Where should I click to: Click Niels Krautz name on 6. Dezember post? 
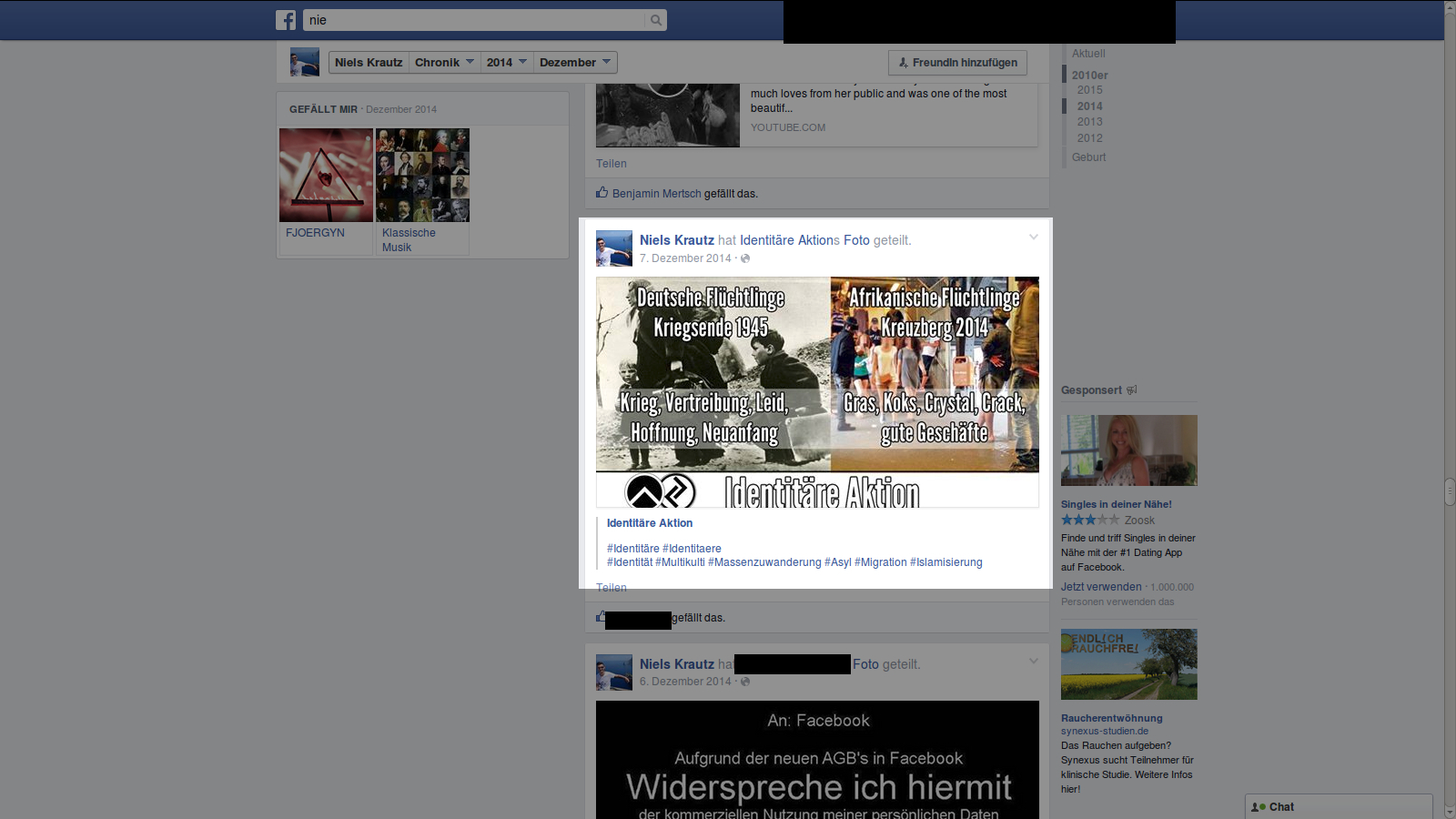(676, 664)
